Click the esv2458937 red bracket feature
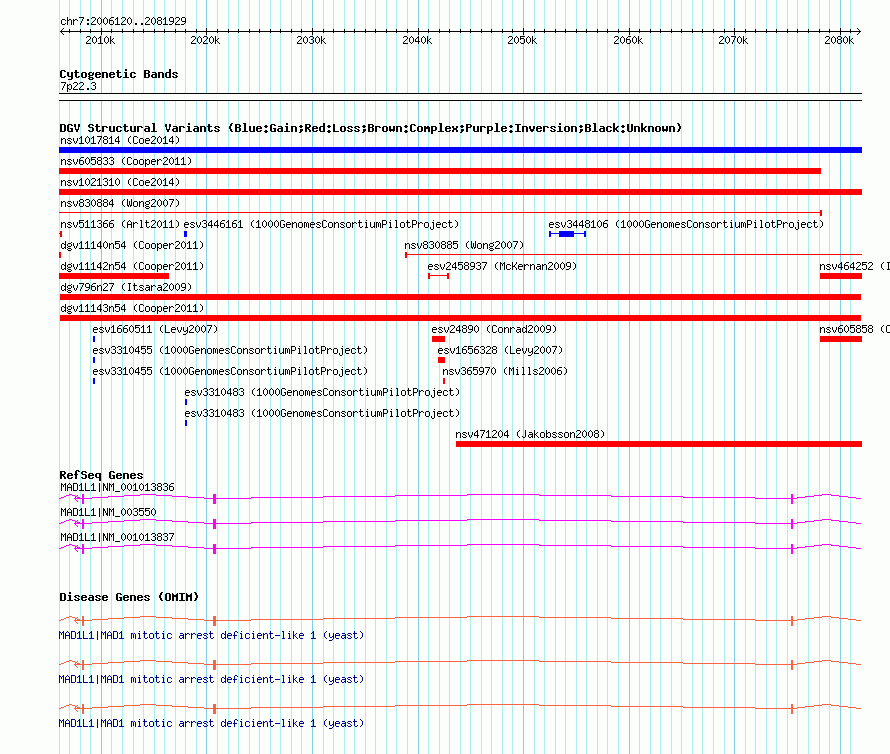This screenshot has height=754, width=890. [439, 276]
